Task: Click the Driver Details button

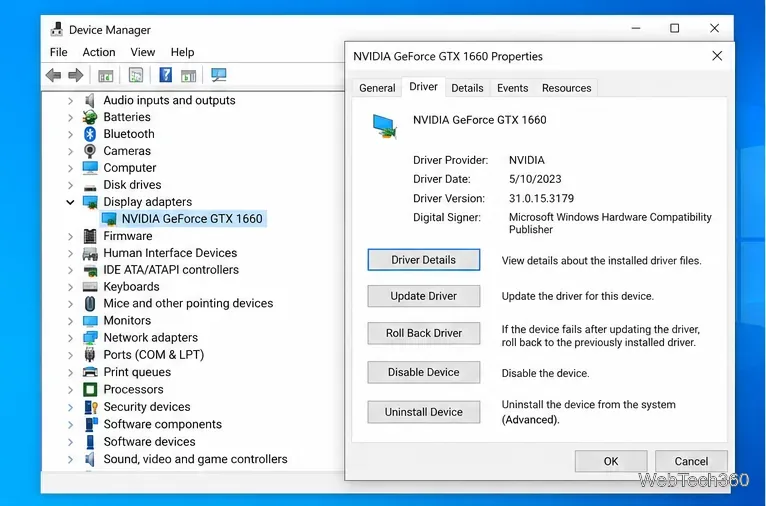Action: [424, 260]
